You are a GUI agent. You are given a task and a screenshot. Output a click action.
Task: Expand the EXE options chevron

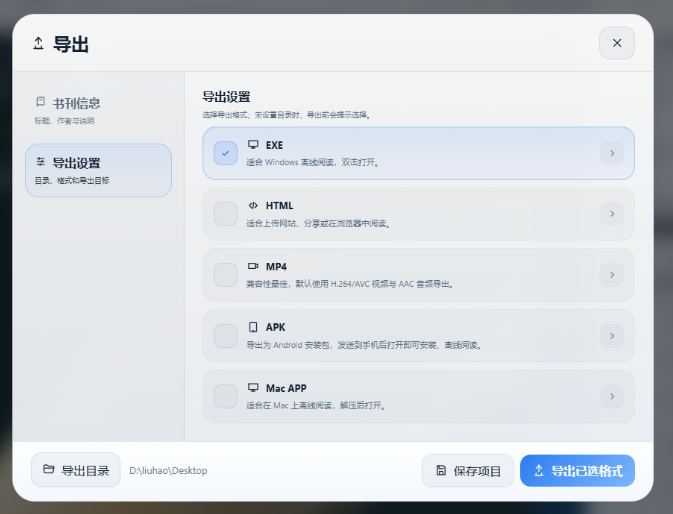(x=612, y=153)
